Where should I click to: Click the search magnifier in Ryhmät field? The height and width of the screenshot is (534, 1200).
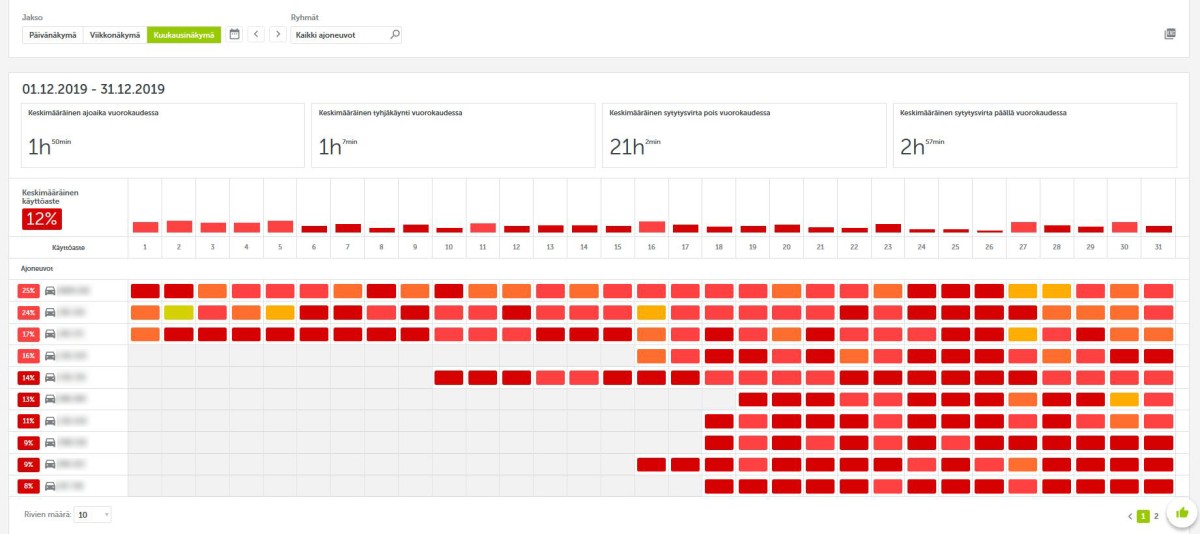[x=394, y=35]
